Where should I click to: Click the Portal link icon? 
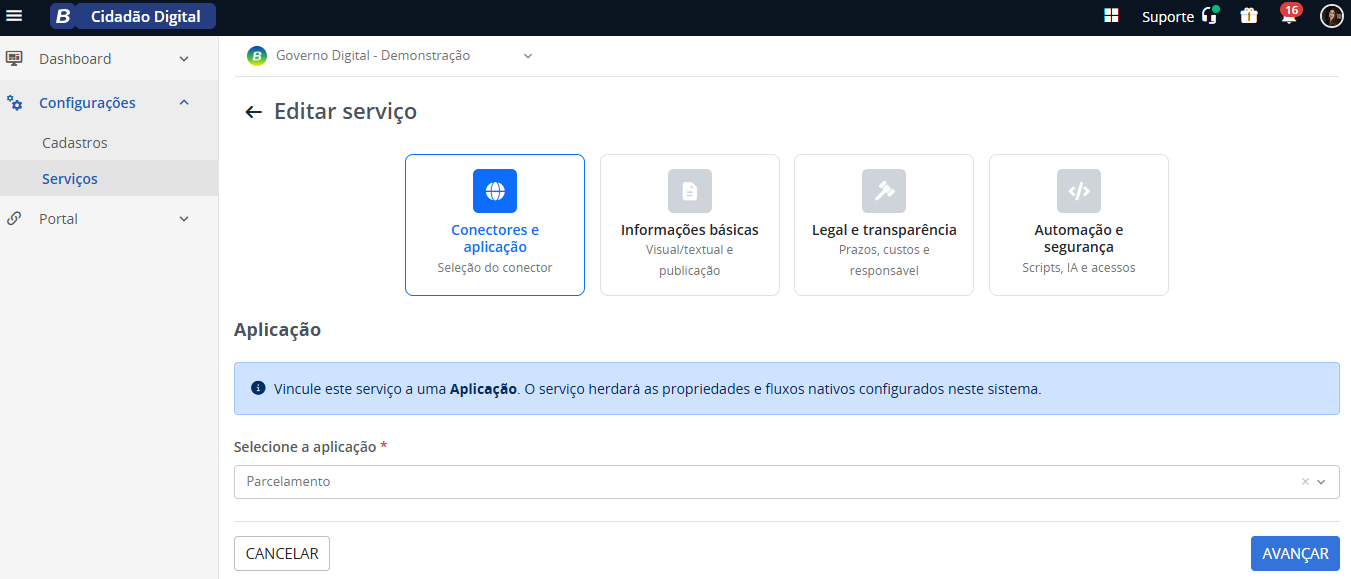(x=14, y=218)
